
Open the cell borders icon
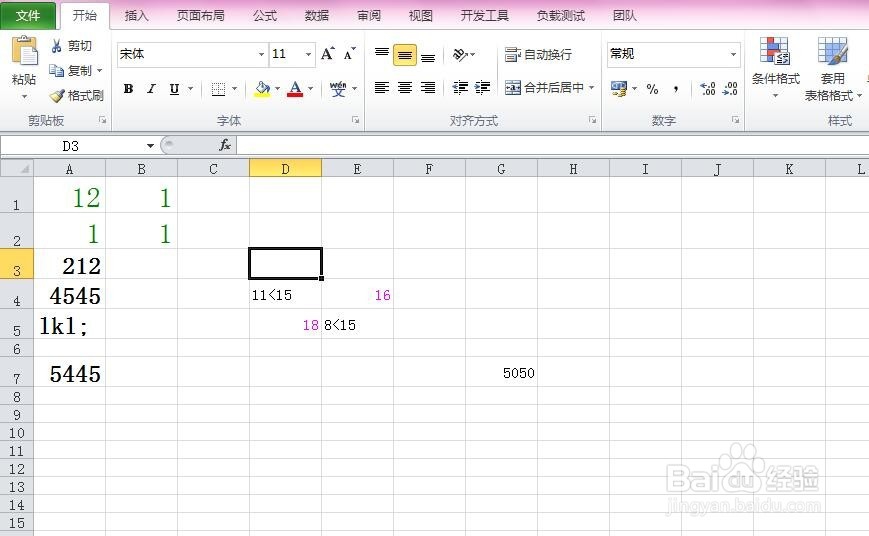pos(218,89)
